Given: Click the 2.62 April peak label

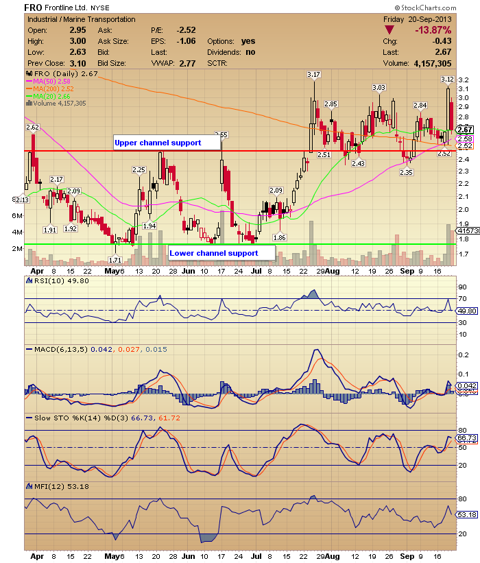Looking at the screenshot, I should tap(33, 127).
